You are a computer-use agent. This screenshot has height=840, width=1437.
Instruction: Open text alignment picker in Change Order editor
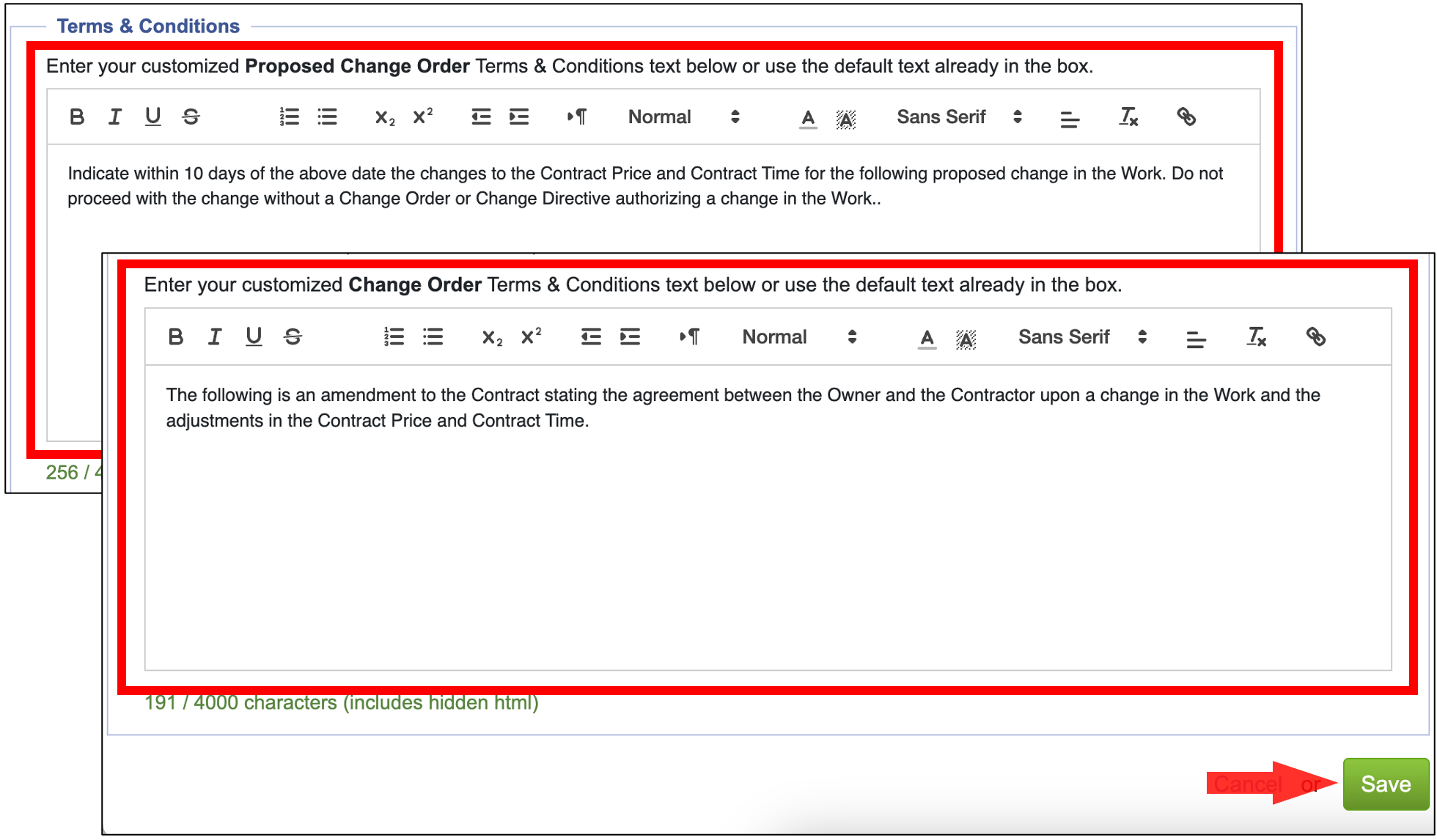(x=1196, y=339)
